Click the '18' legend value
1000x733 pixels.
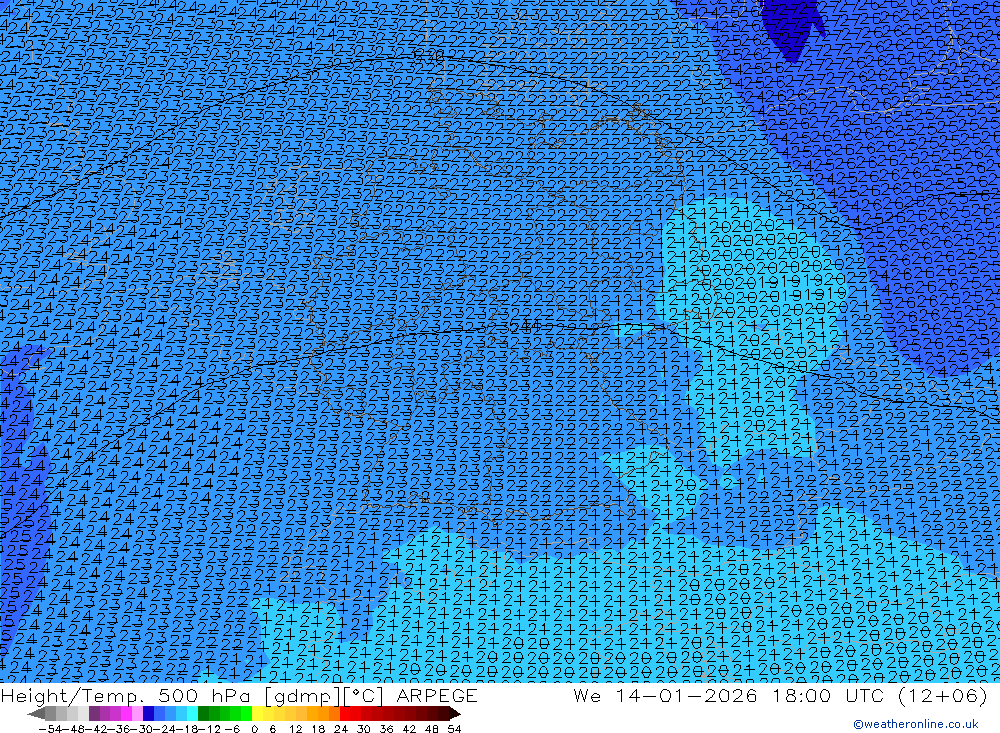click(318, 729)
